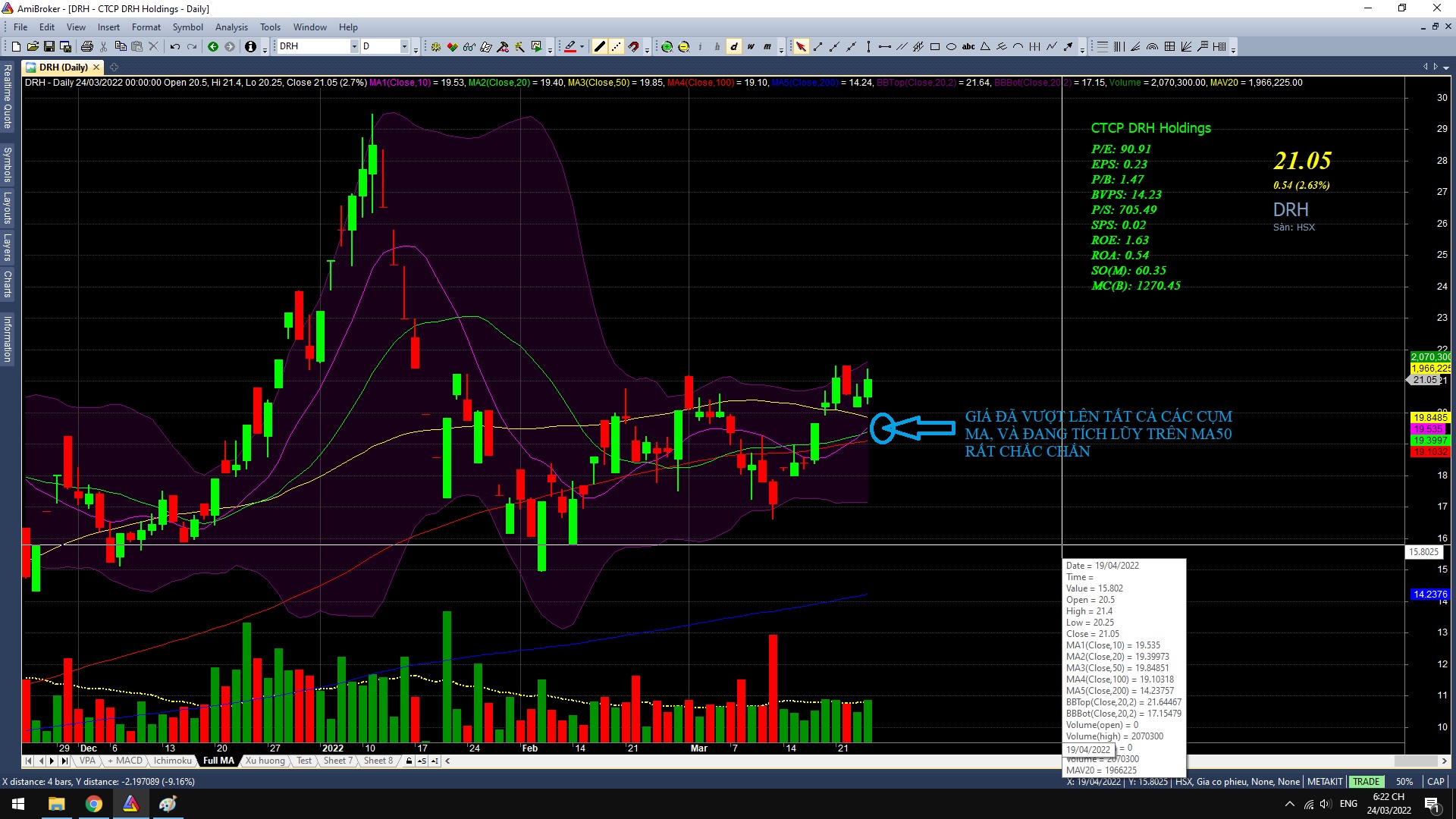Viewport: 1456px width, 819px height.
Task: Toggle the thick line style button
Action: (x=599, y=47)
